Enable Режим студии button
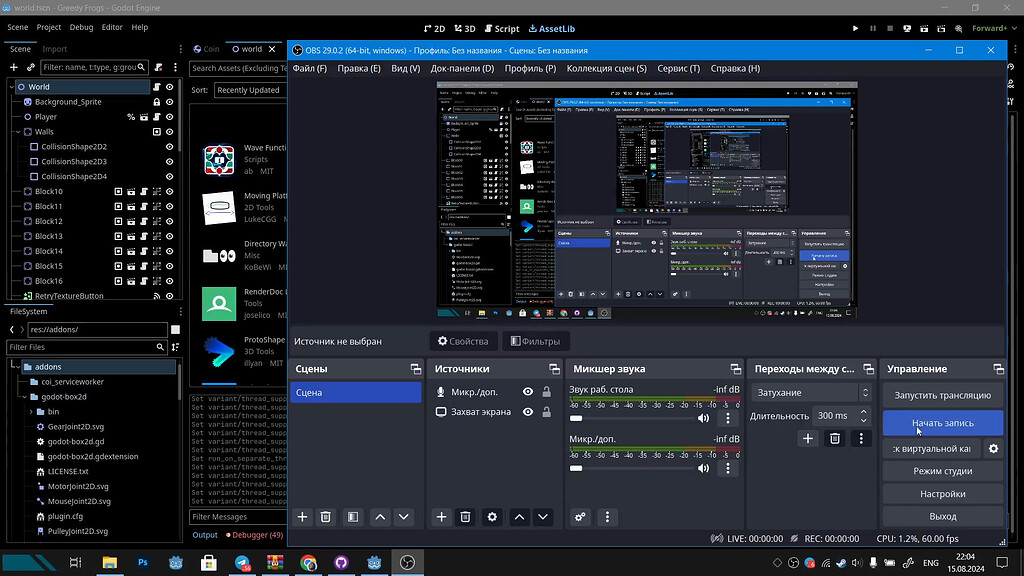Viewport: 1024px width, 576px height. click(942, 471)
